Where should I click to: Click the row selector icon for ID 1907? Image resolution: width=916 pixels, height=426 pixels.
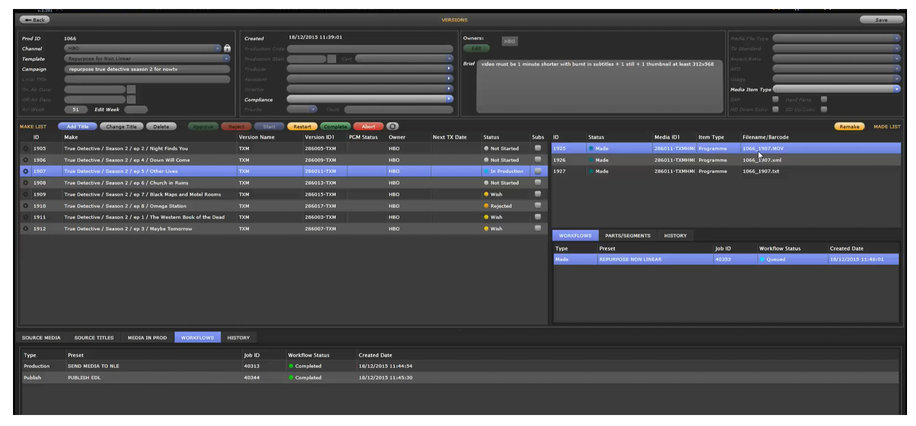click(25, 171)
